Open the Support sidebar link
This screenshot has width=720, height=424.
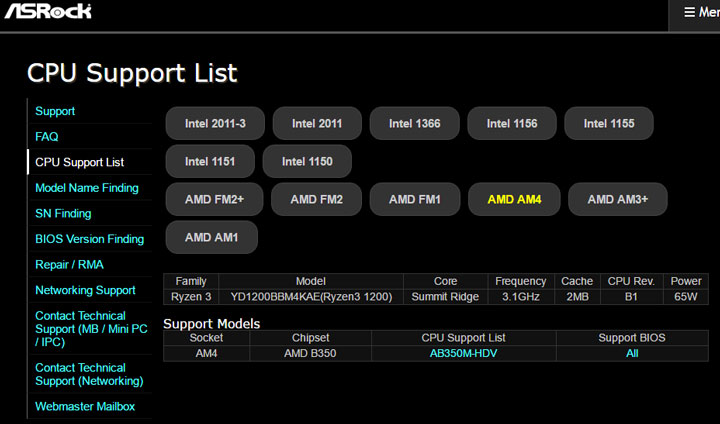(55, 111)
